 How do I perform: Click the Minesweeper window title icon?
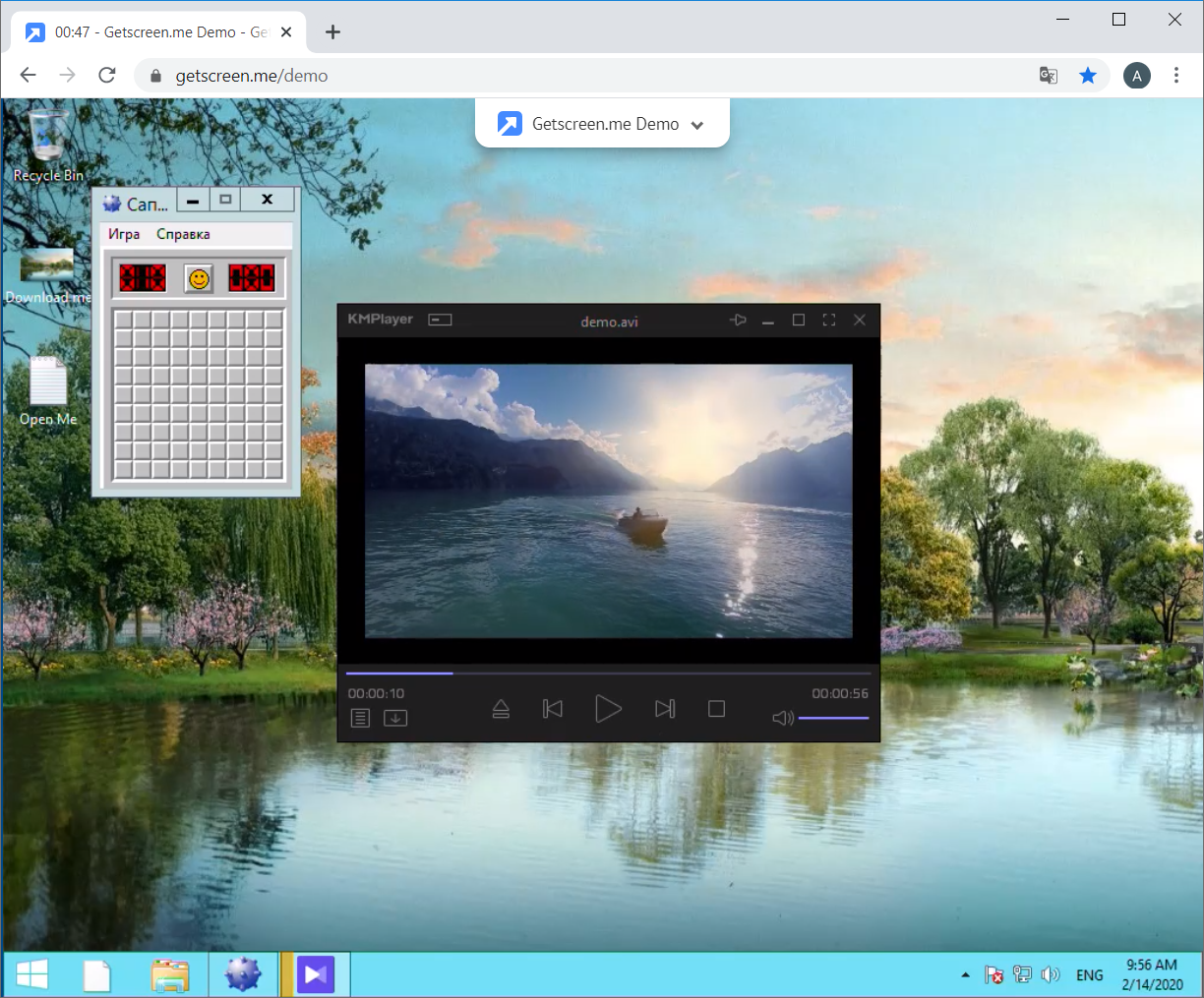tap(112, 204)
